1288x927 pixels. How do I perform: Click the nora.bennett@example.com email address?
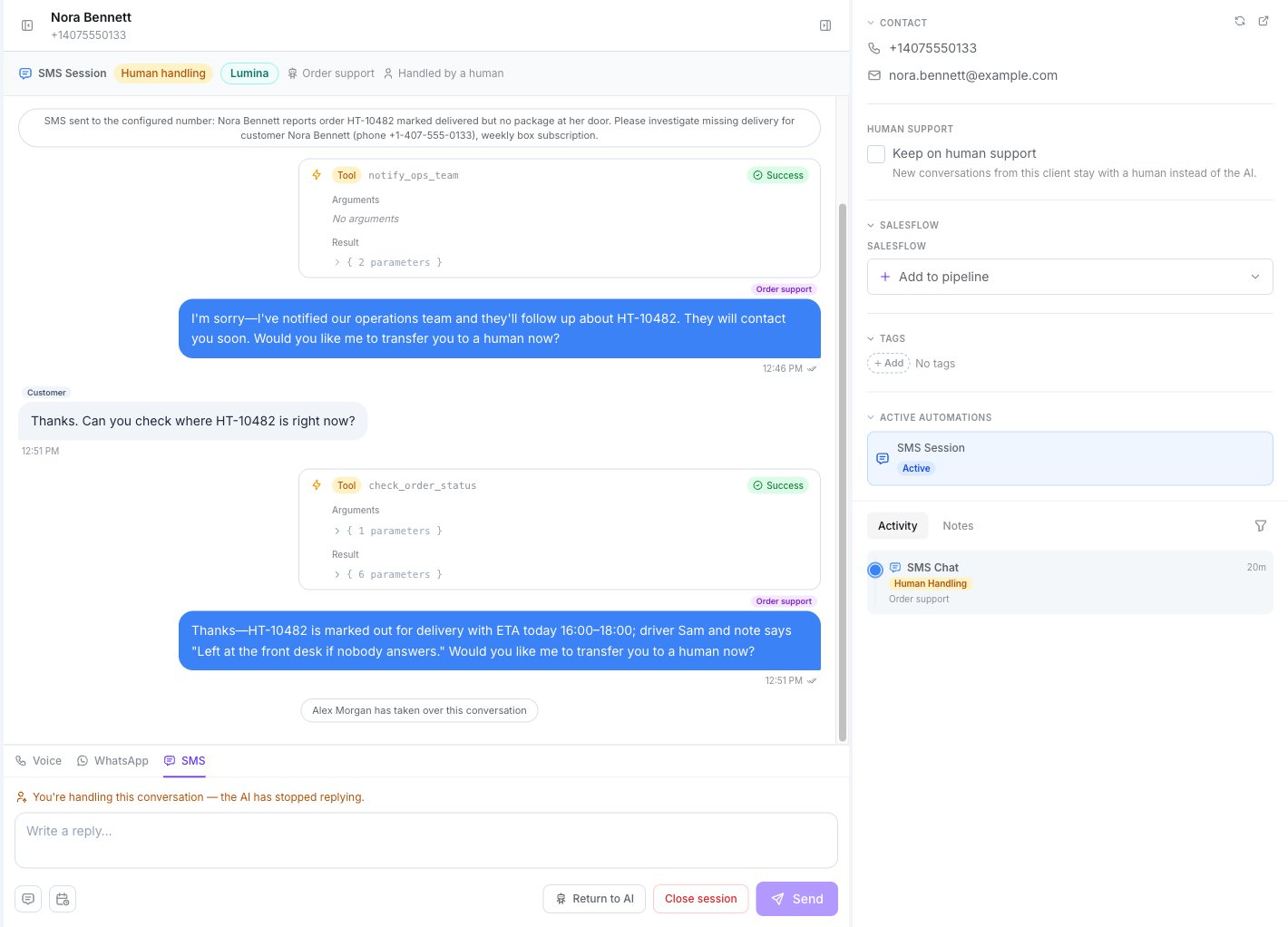(973, 75)
